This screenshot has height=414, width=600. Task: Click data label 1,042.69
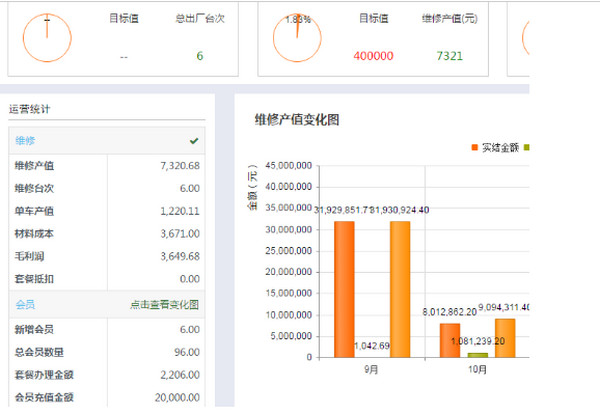(372, 346)
